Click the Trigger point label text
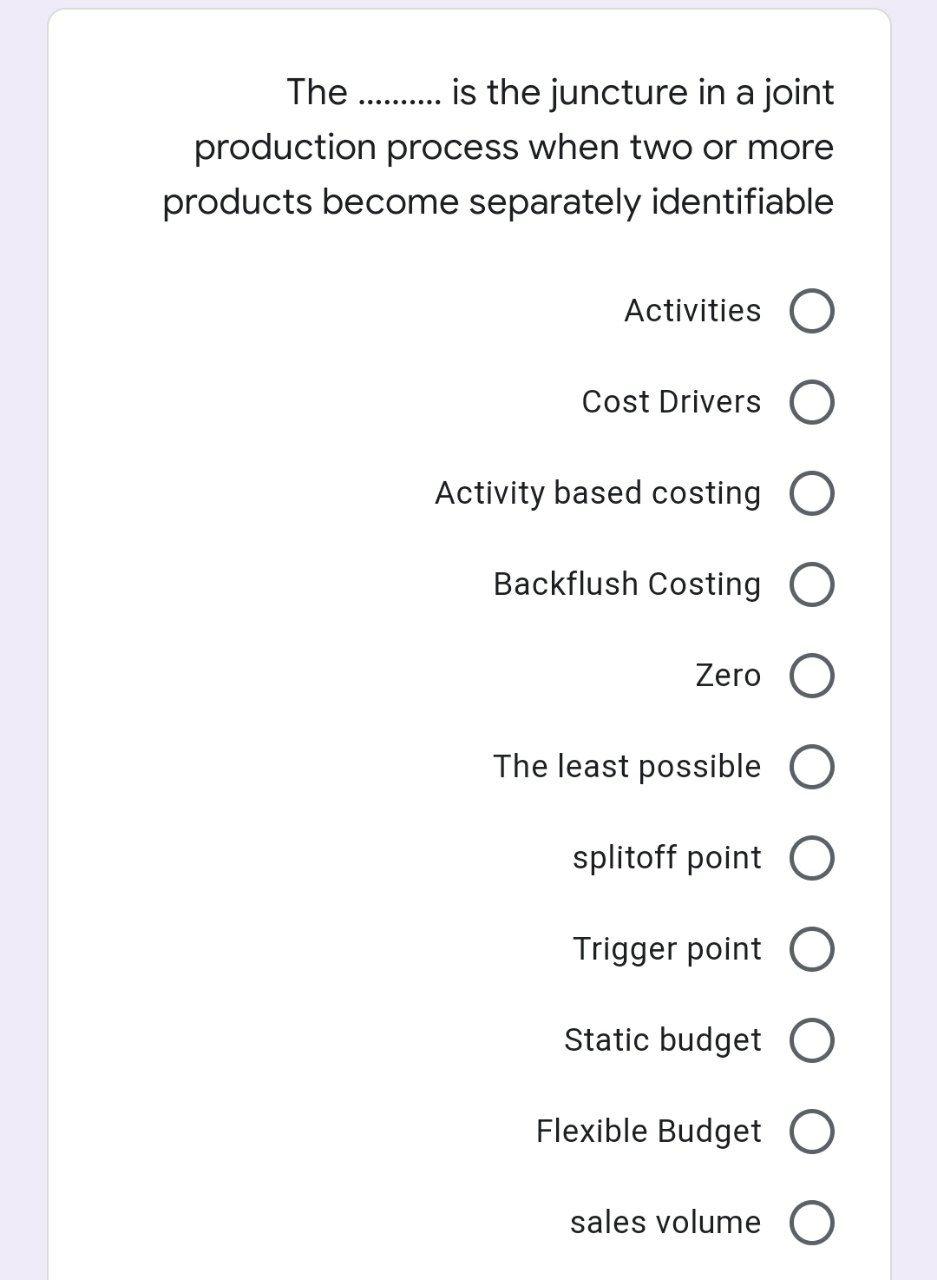 tap(668, 948)
